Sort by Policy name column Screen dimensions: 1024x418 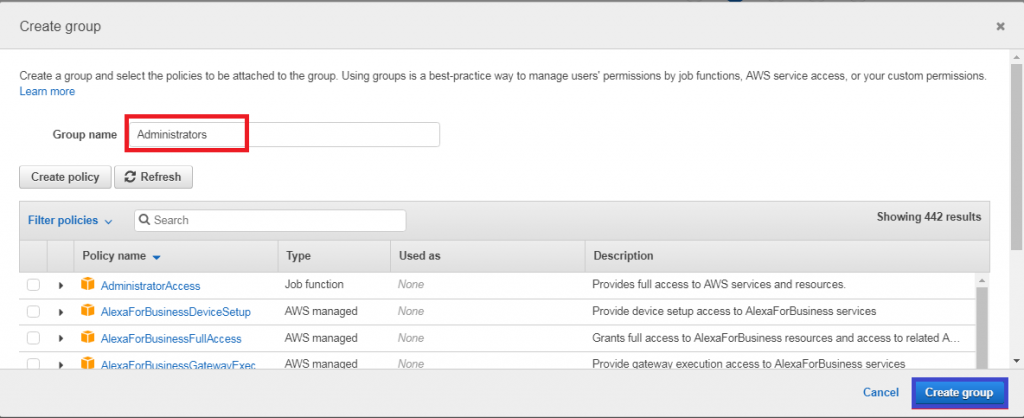tap(121, 256)
